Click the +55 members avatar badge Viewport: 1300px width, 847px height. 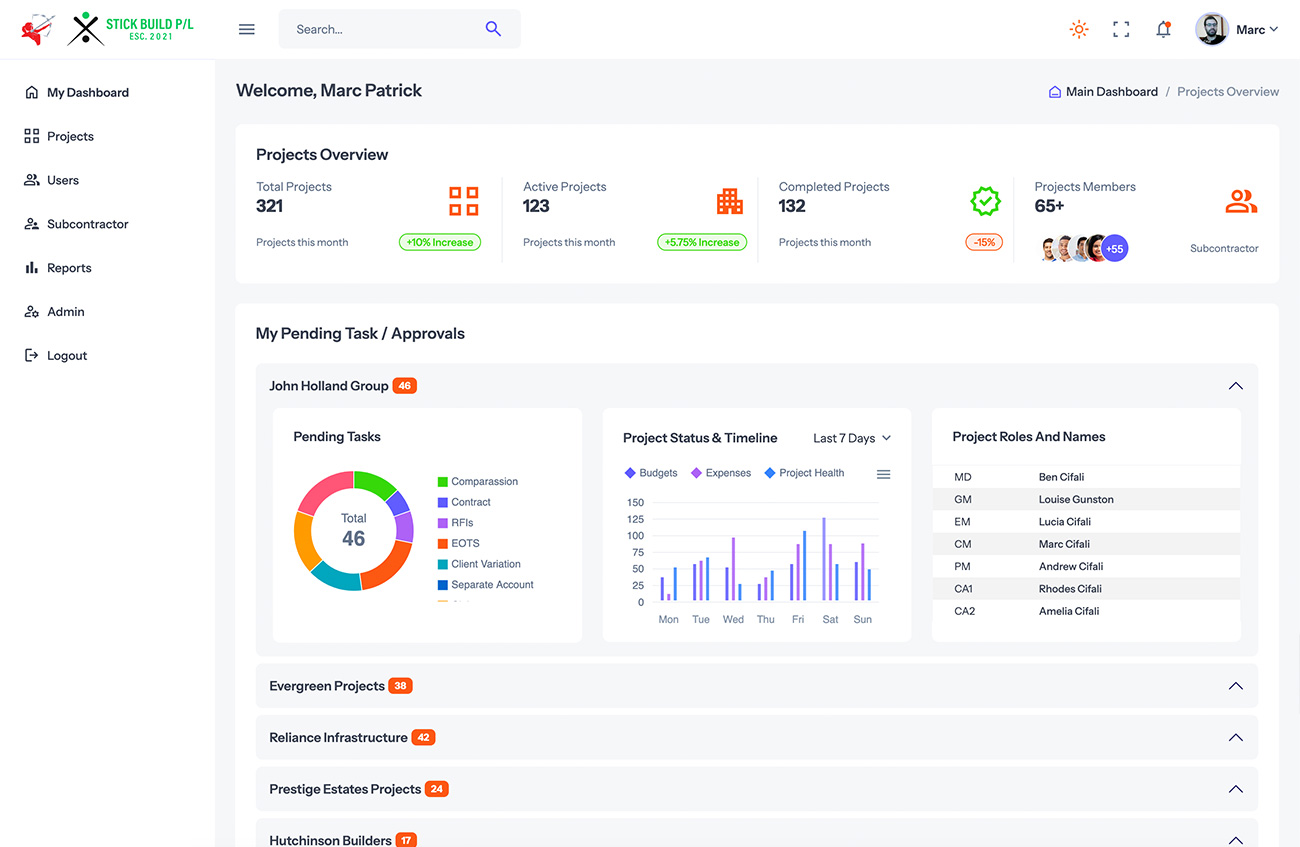1115,248
